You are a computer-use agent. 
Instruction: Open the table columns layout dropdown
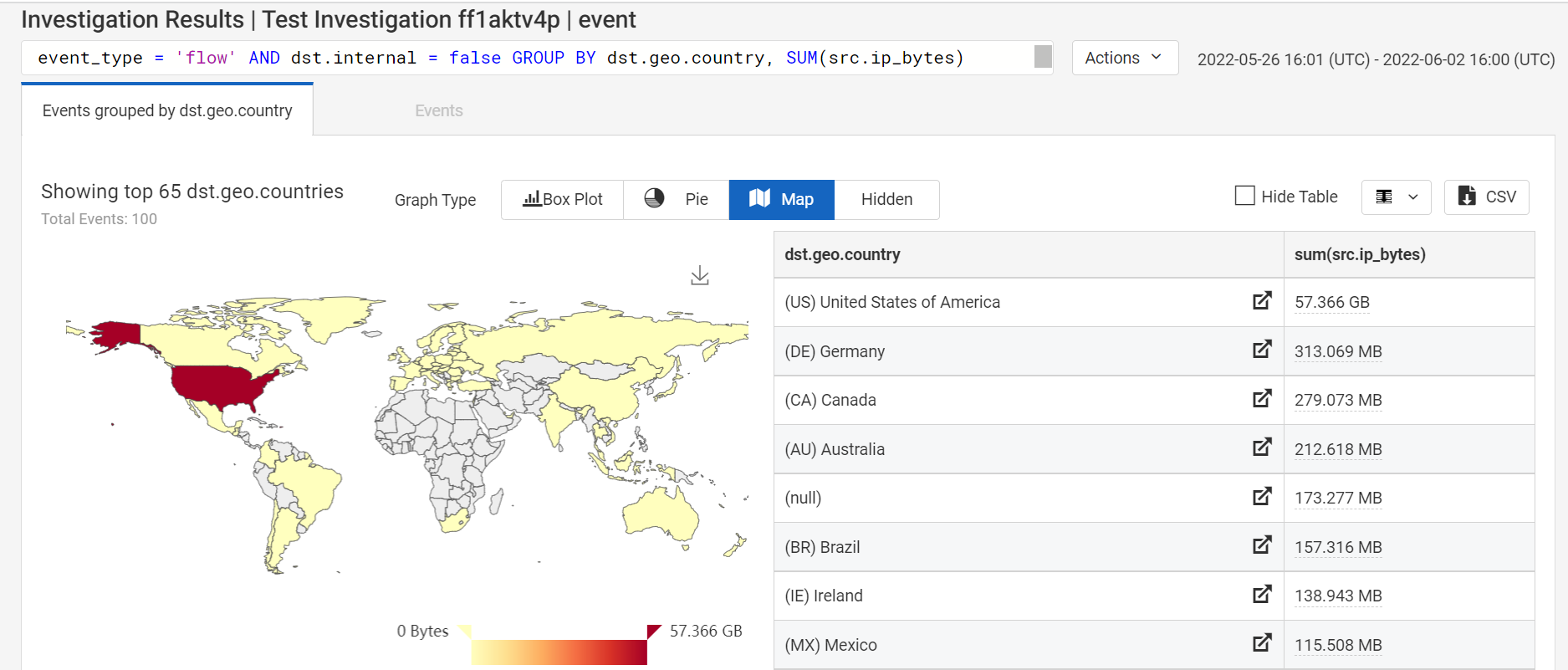(1396, 197)
